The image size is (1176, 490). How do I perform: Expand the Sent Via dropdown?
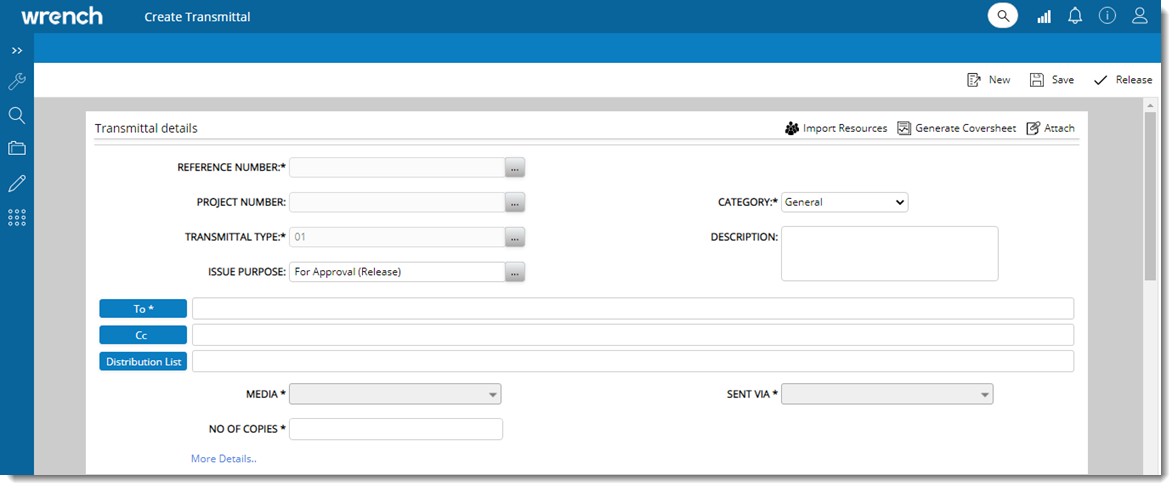(x=887, y=395)
